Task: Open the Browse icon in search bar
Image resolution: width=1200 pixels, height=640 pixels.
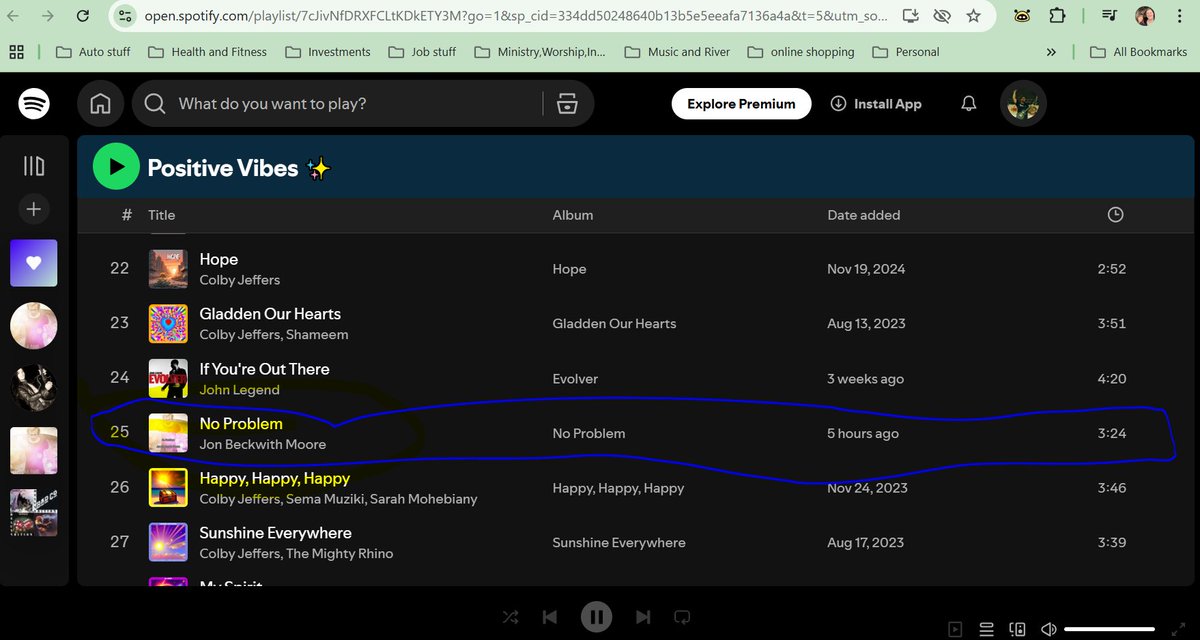Action: tap(567, 104)
